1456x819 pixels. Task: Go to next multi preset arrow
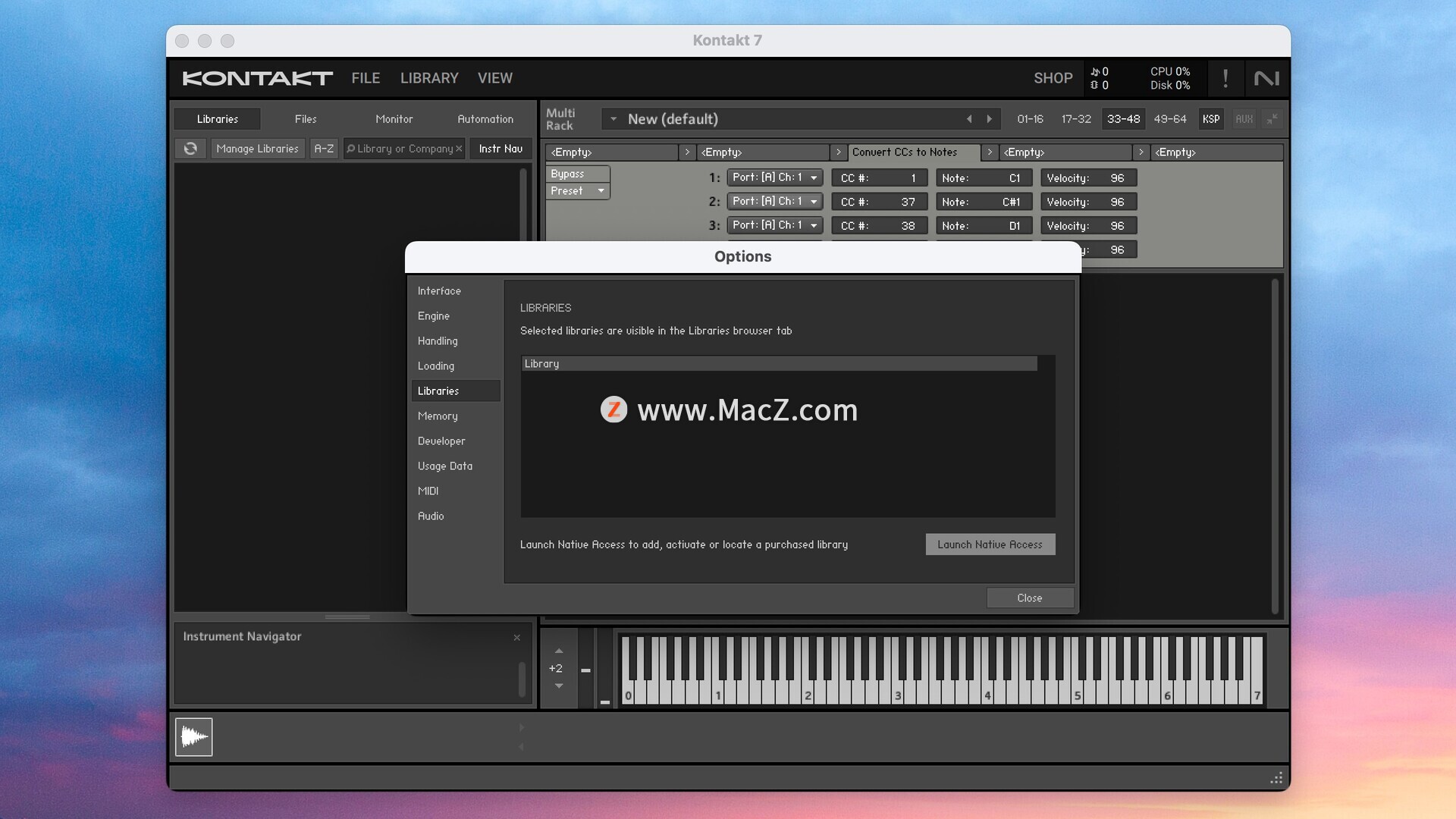989,119
